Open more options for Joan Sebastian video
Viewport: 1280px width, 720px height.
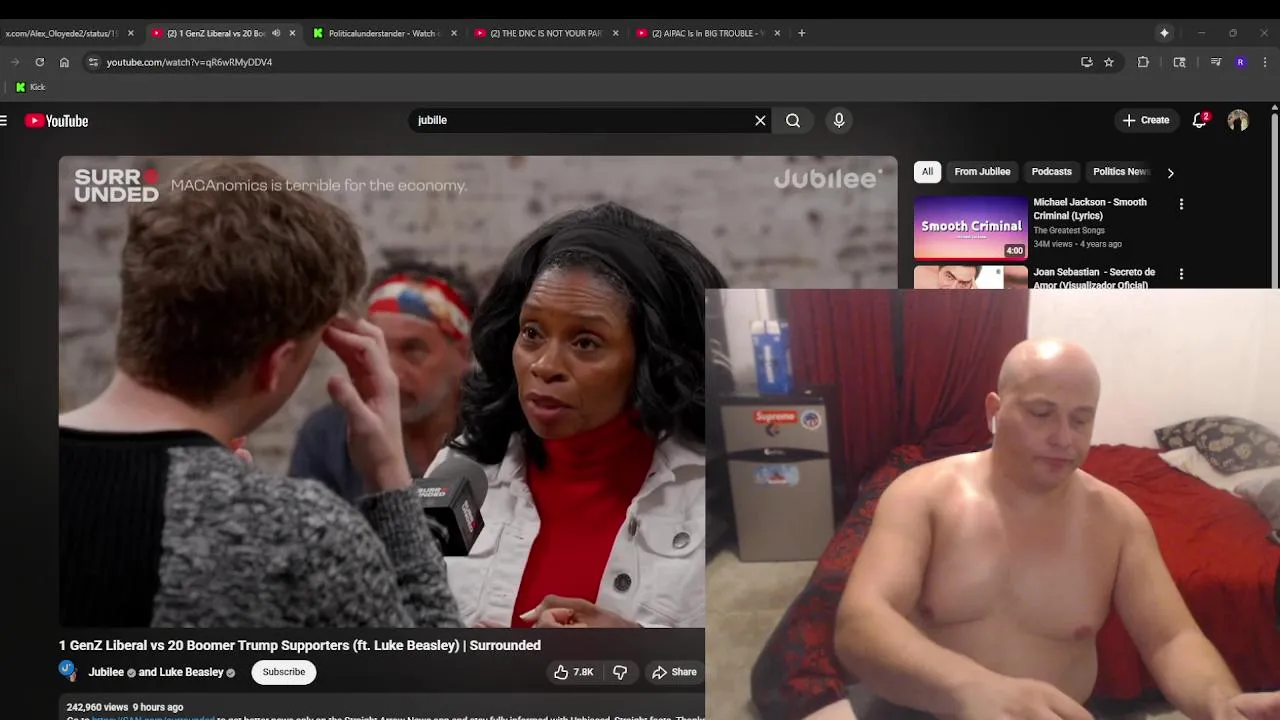[1181, 274]
